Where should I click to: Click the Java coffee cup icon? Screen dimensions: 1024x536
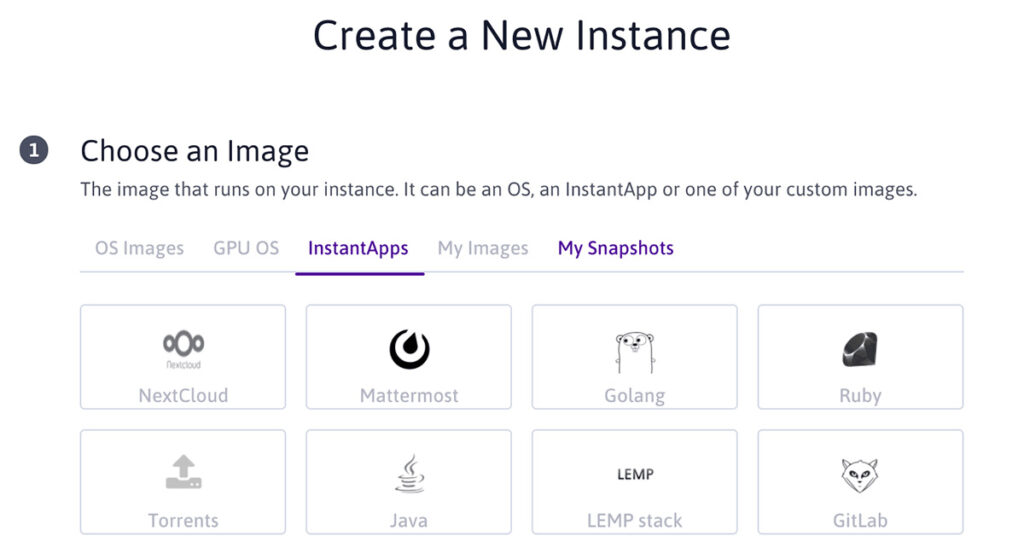pyautogui.click(x=408, y=474)
